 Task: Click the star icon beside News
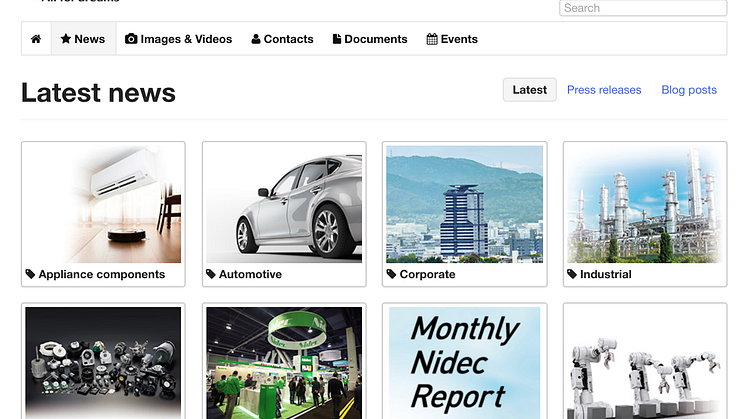(x=66, y=39)
